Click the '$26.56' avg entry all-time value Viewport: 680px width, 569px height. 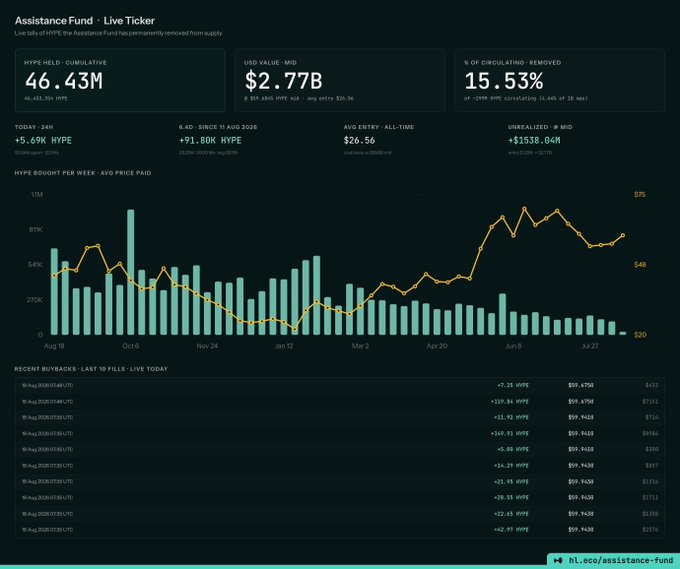tap(359, 141)
